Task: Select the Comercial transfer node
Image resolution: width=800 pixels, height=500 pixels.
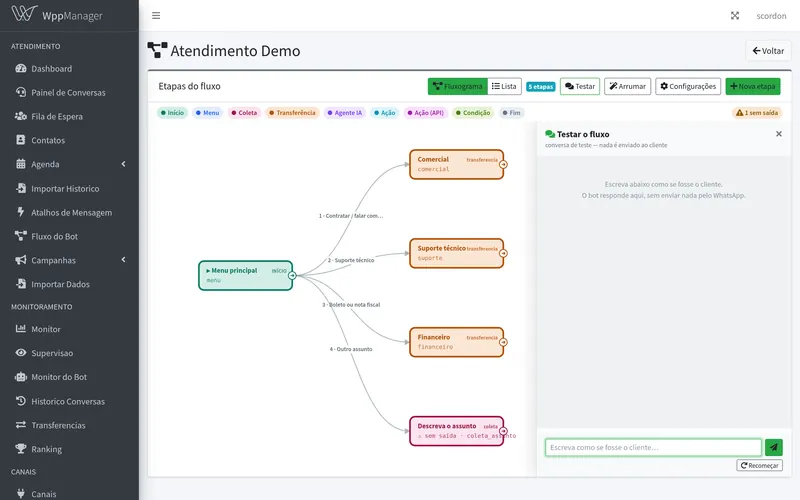Action: pyautogui.click(x=457, y=164)
